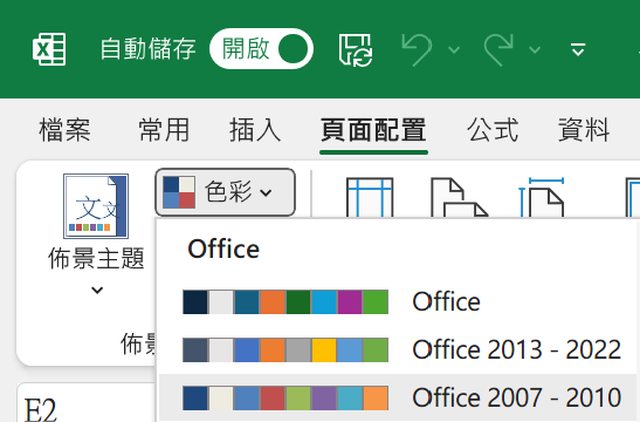The height and width of the screenshot is (422, 640).
Task: Switch to the 常用 Home tab
Action: (164, 130)
